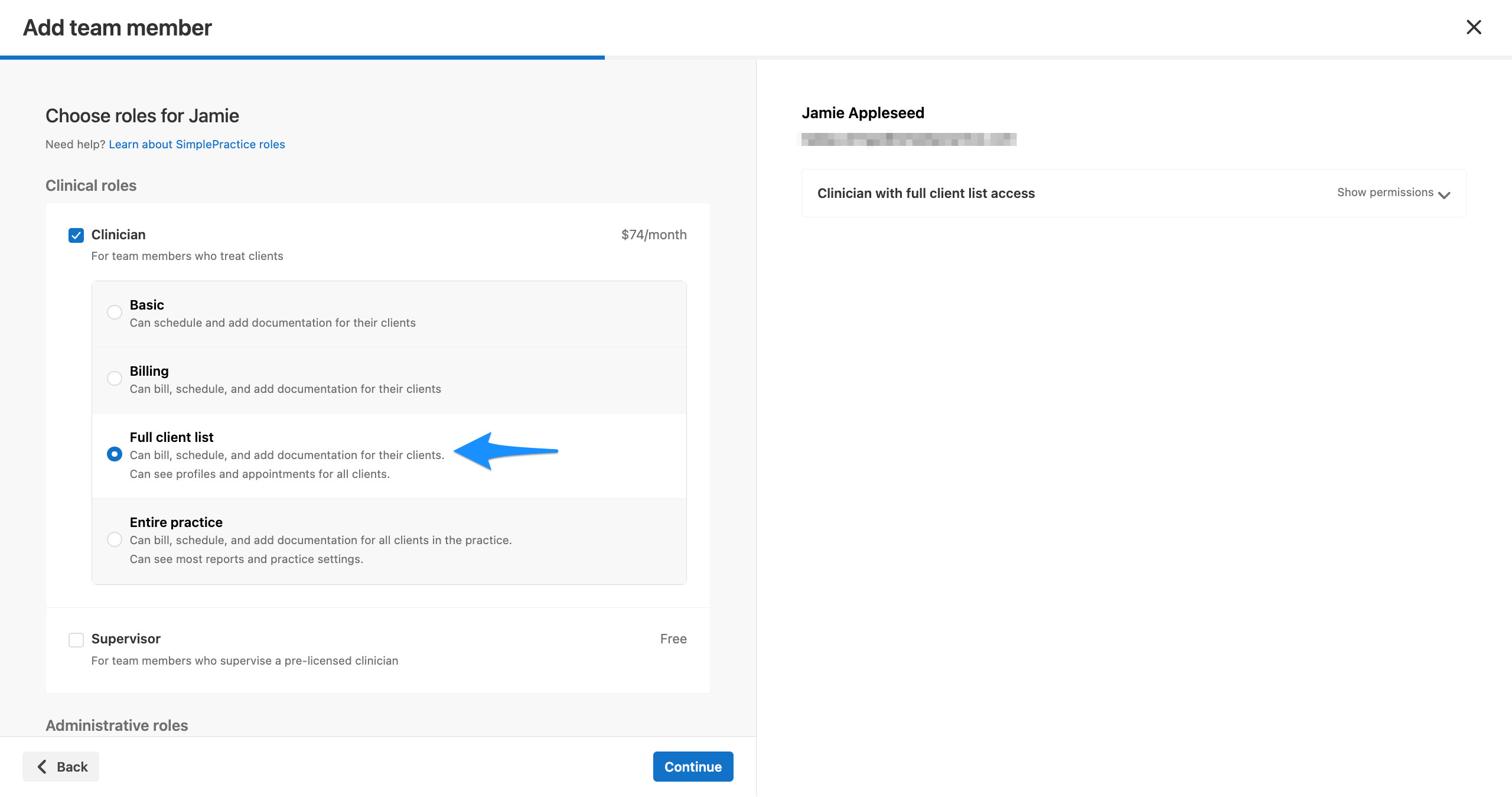
Task: Click the Choose roles for Jamie heading
Action: (142, 116)
